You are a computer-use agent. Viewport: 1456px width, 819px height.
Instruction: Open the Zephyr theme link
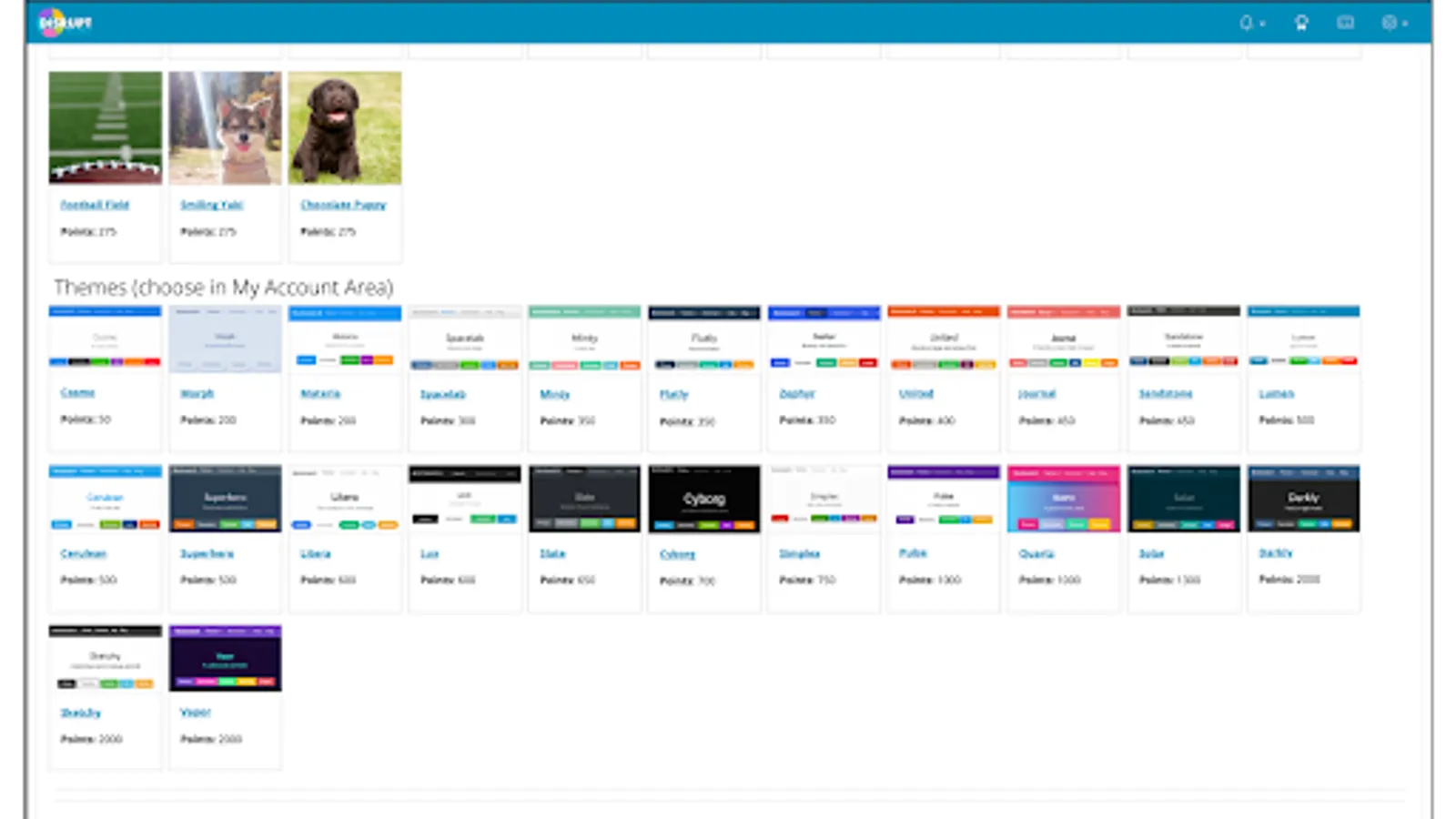[x=797, y=394]
